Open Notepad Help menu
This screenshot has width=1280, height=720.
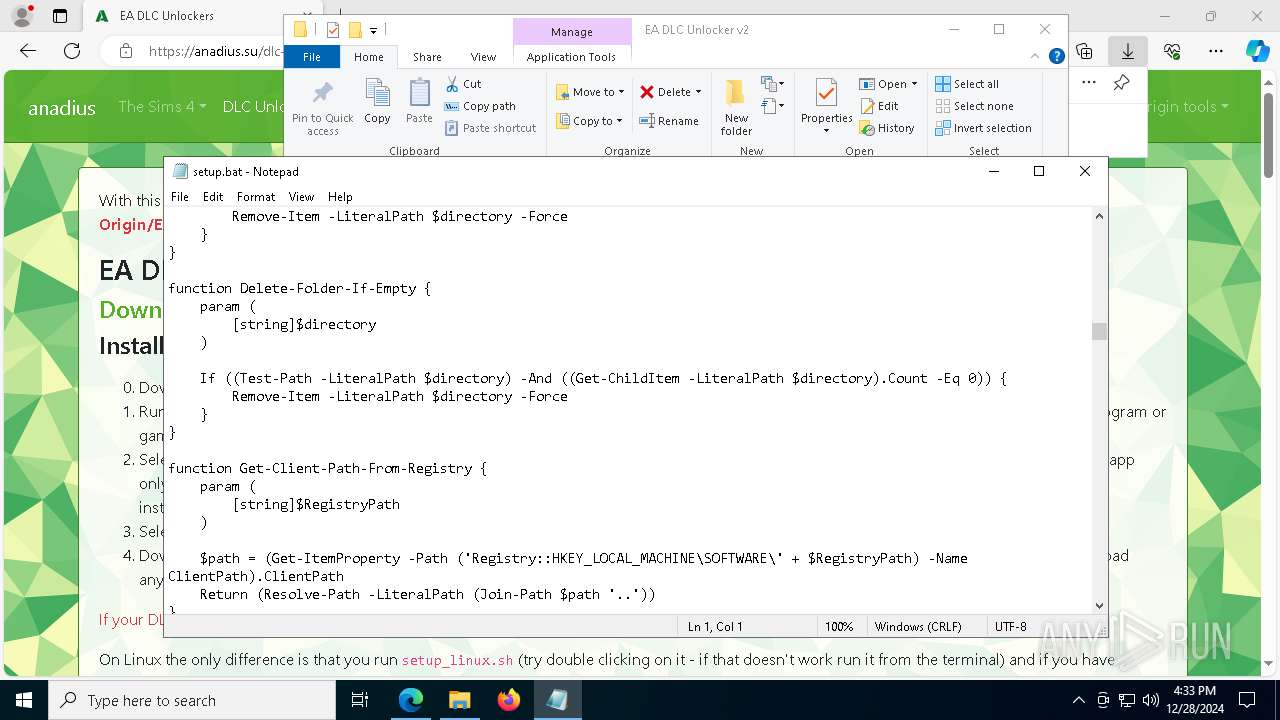[x=340, y=197]
